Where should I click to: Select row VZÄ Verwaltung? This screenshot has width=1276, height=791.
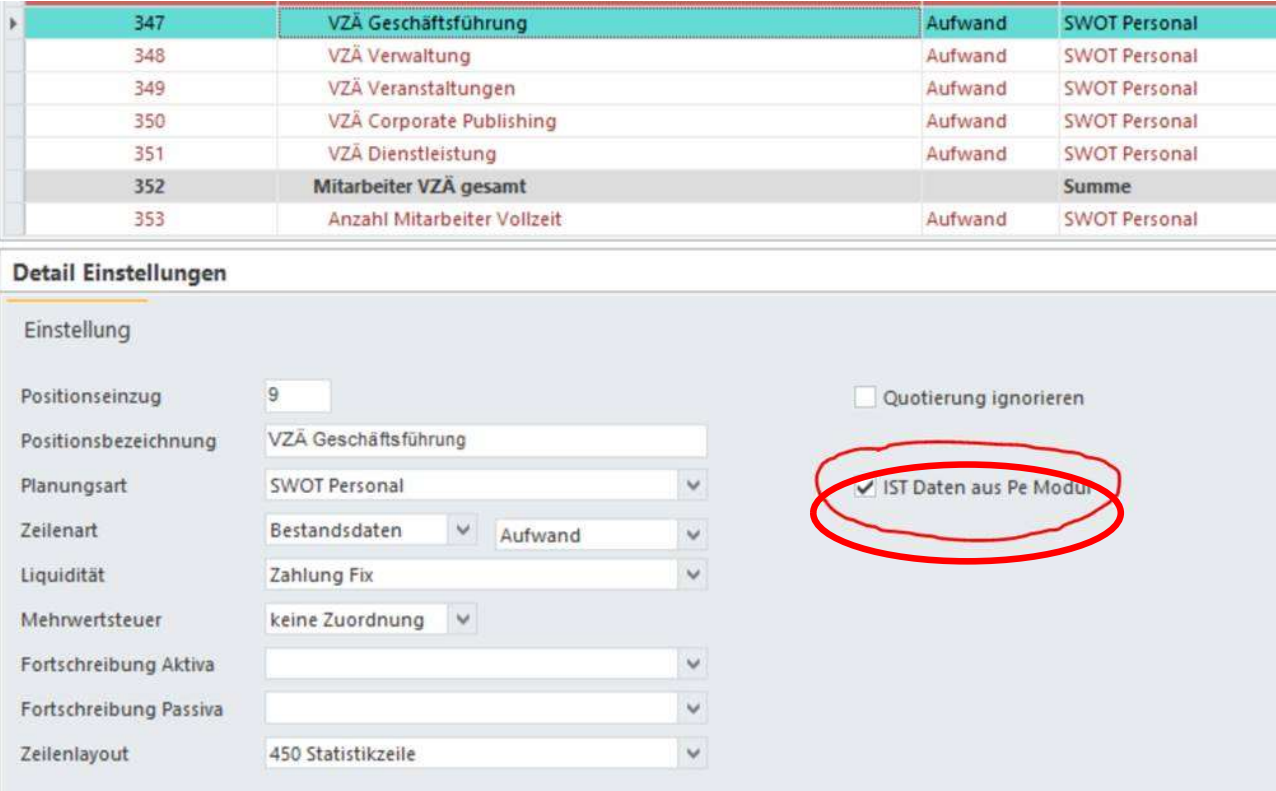(398, 56)
